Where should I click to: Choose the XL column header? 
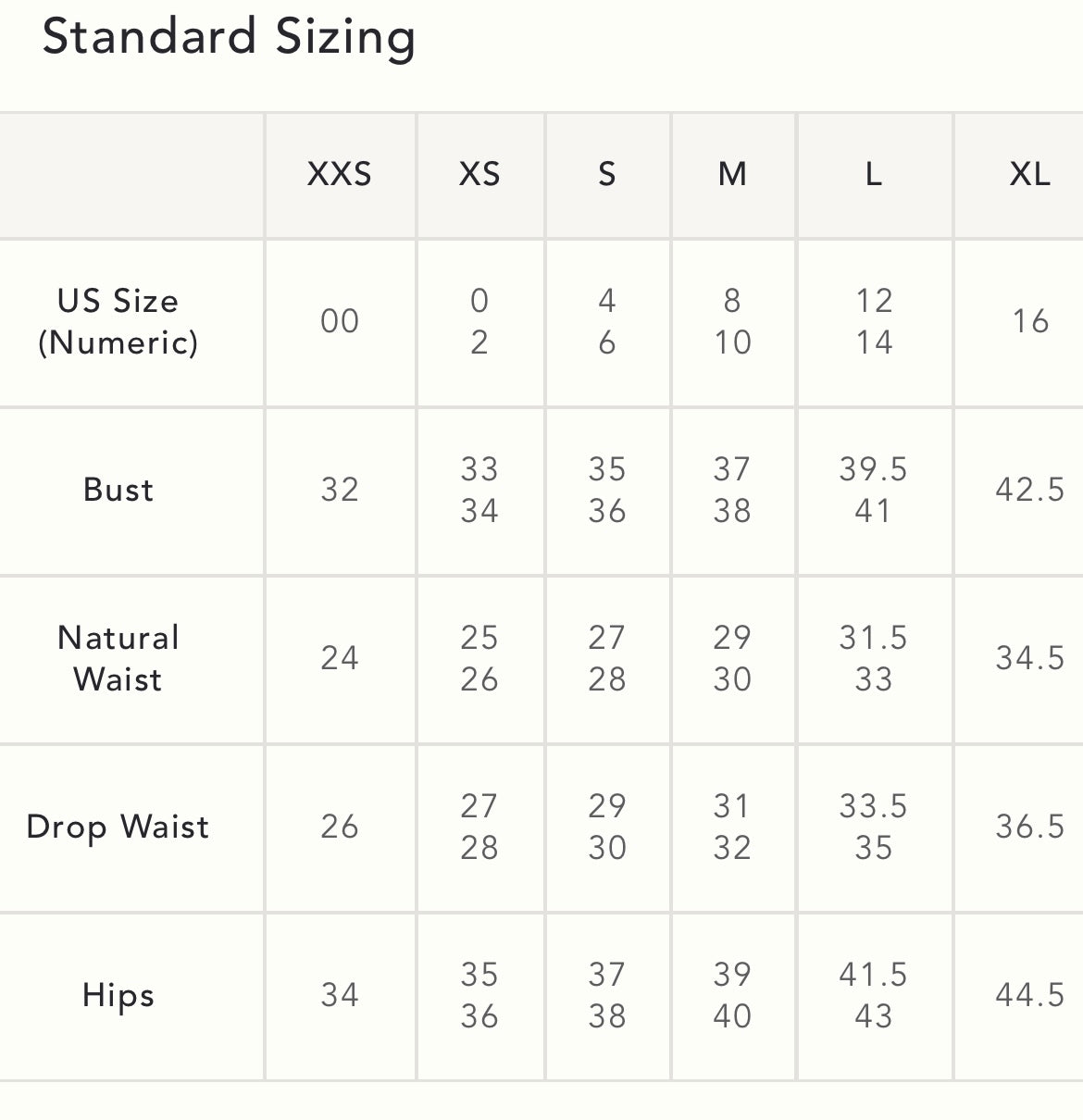click(x=1029, y=174)
